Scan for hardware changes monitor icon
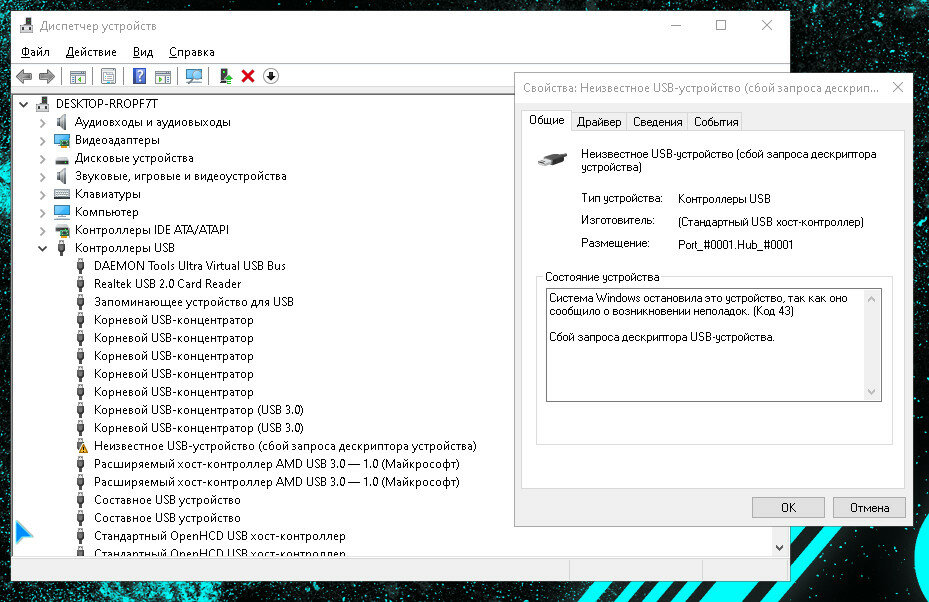The width and height of the screenshot is (929, 602). pyautogui.click(x=194, y=76)
